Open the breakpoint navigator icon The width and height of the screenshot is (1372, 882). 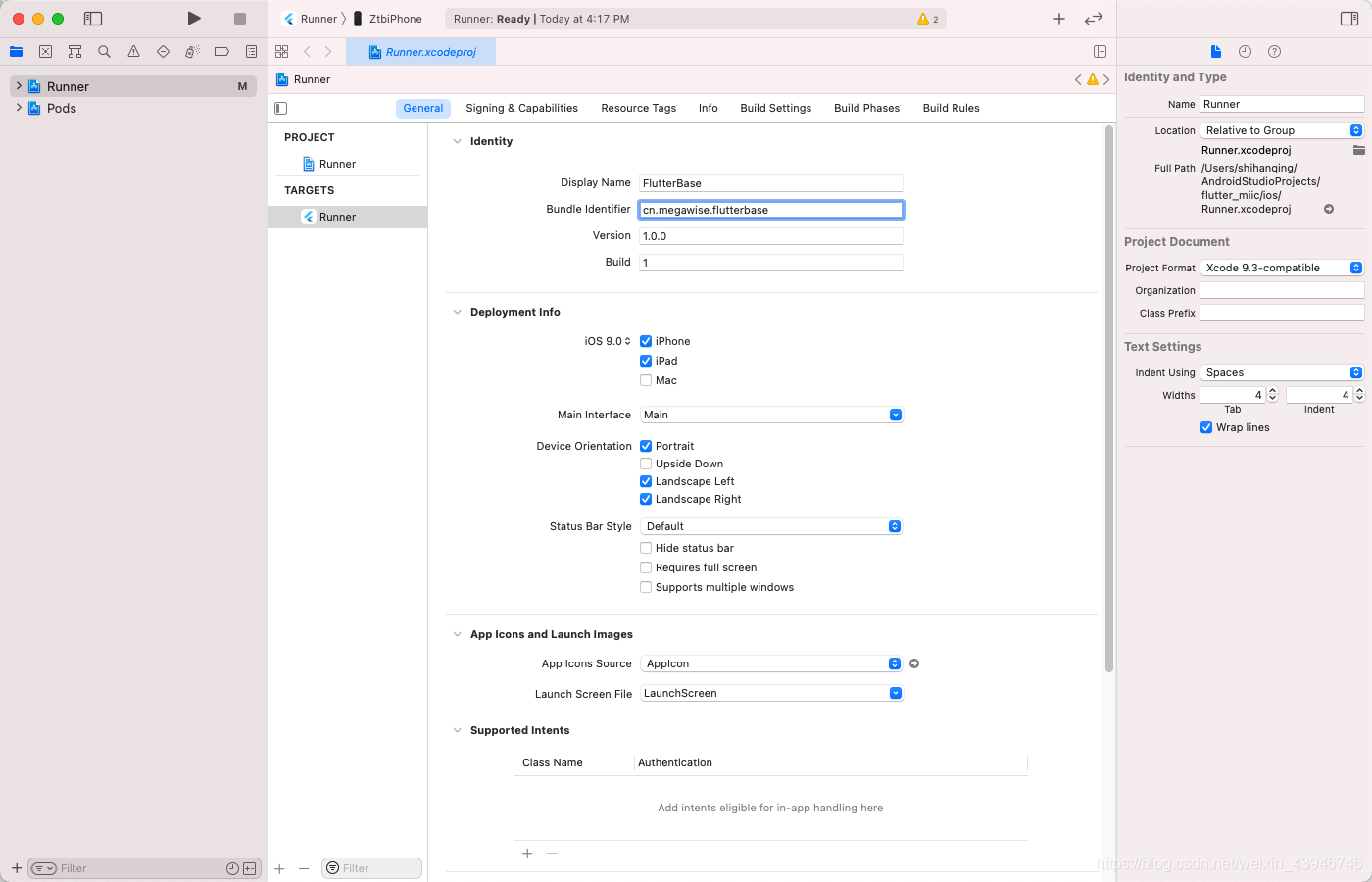[221, 52]
